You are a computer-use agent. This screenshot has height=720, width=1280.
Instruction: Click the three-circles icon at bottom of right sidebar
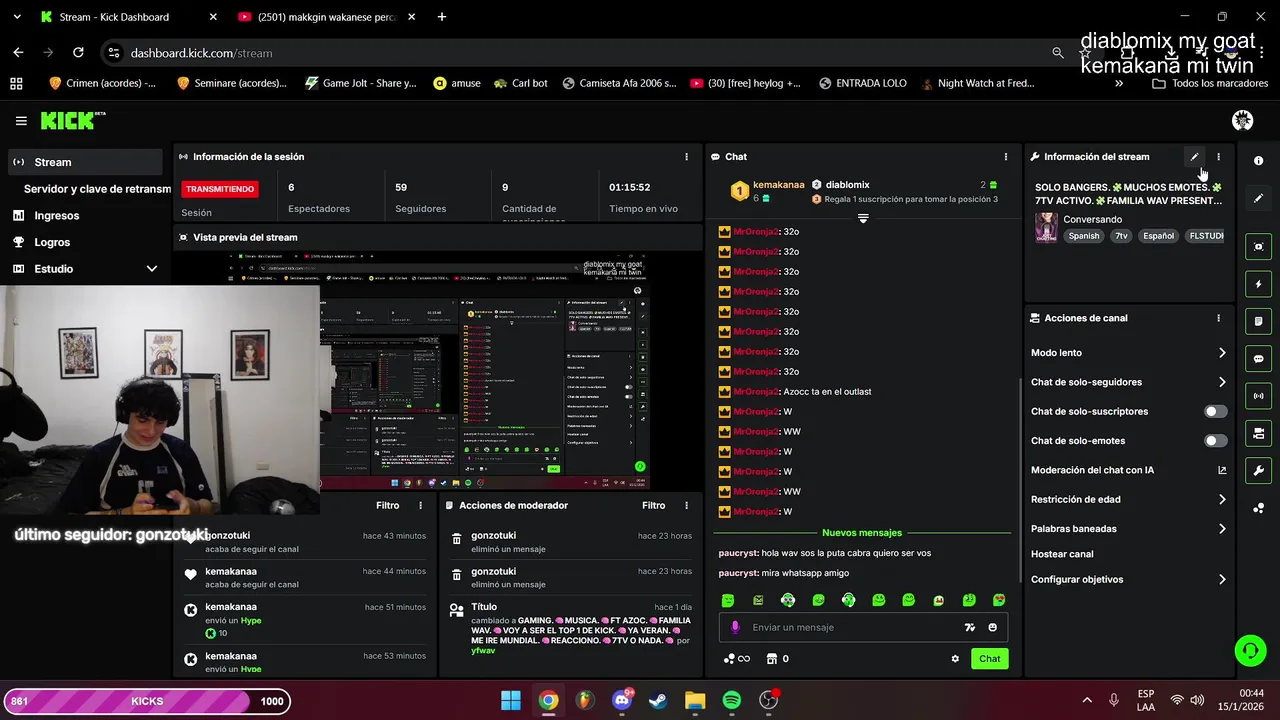pyautogui.click(x=1258, y=508)
